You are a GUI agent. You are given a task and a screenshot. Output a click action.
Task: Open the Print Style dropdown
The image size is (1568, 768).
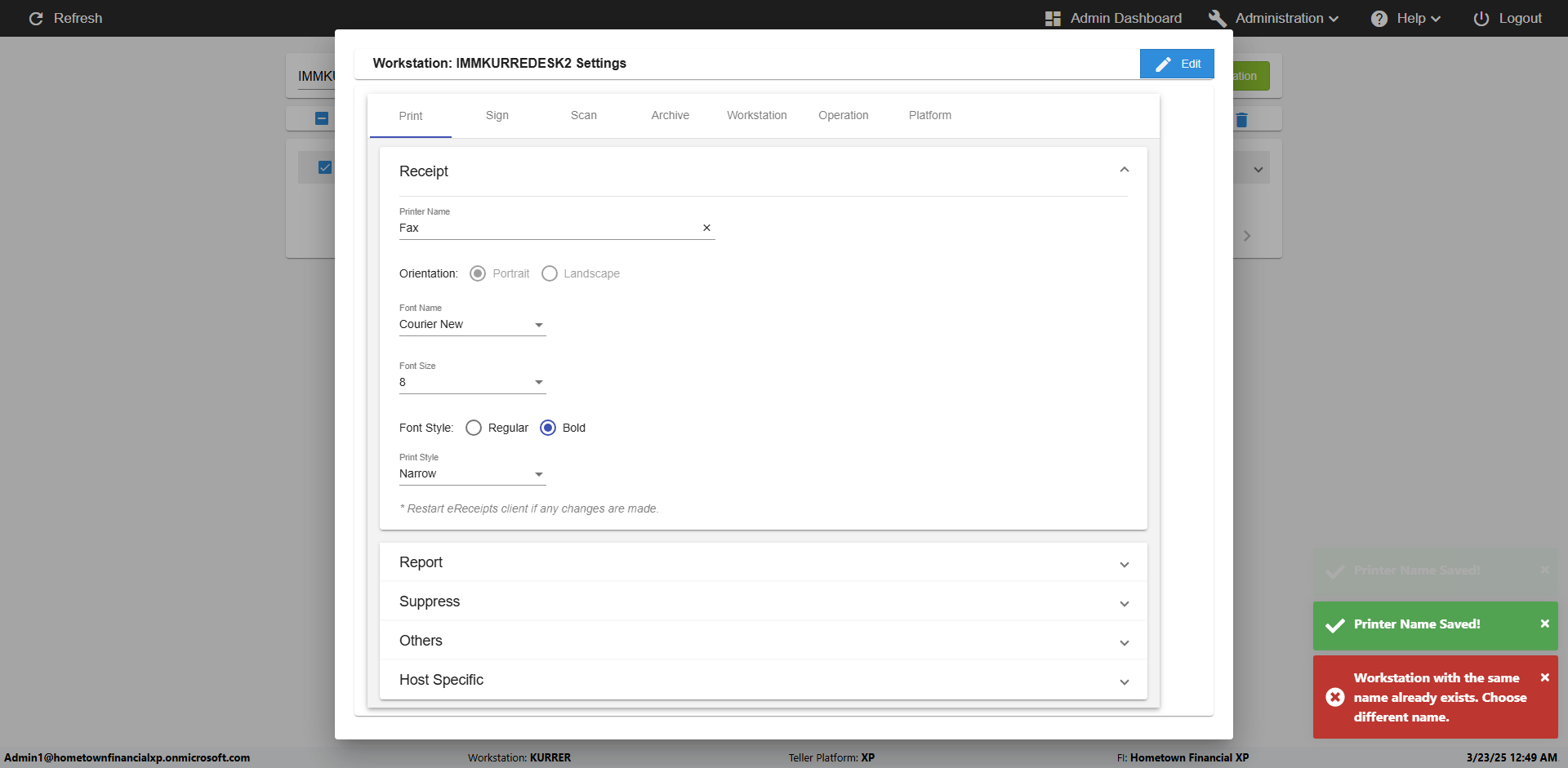pyautogui.click(x=472, y=474)
